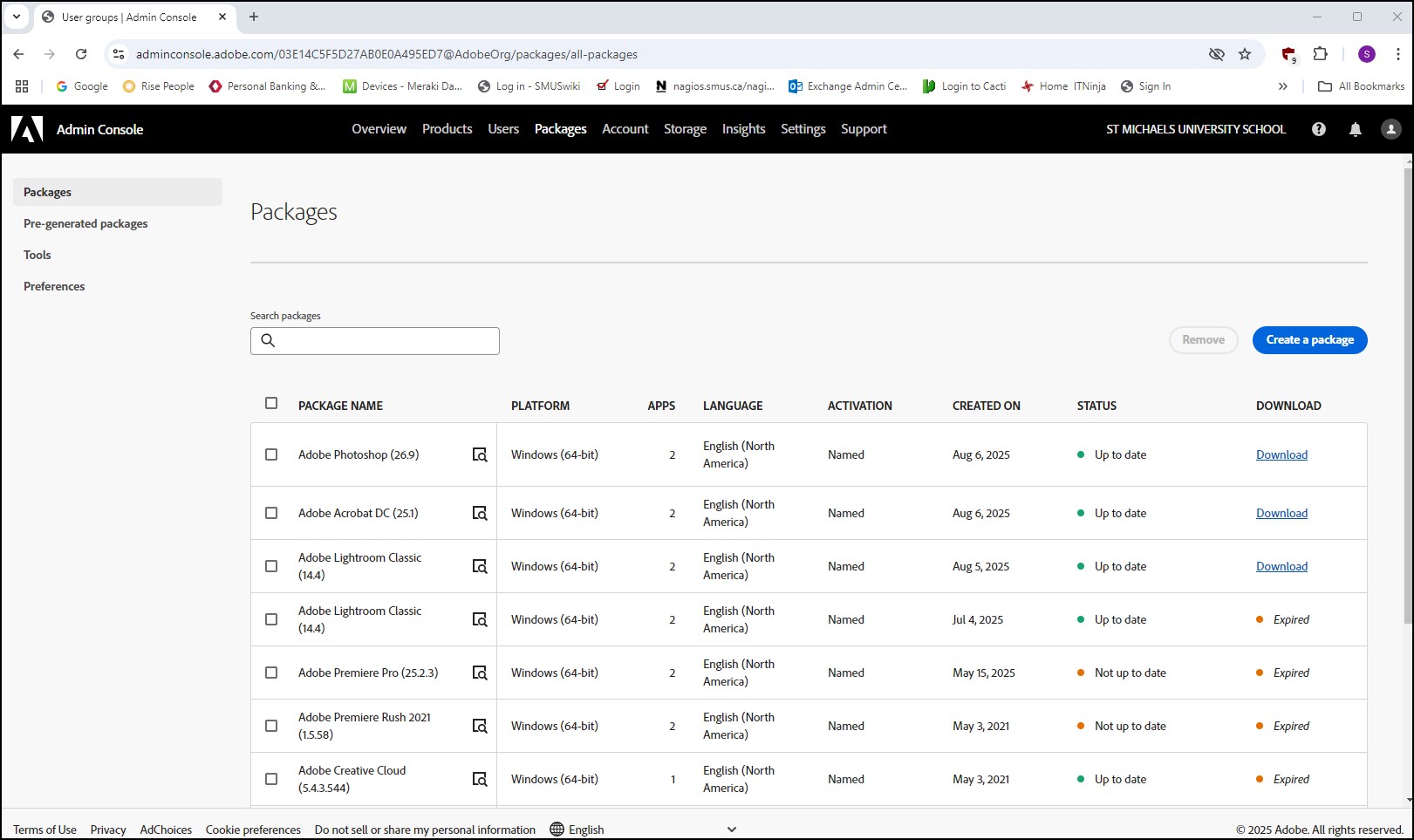Open the Storage tab

685,129
